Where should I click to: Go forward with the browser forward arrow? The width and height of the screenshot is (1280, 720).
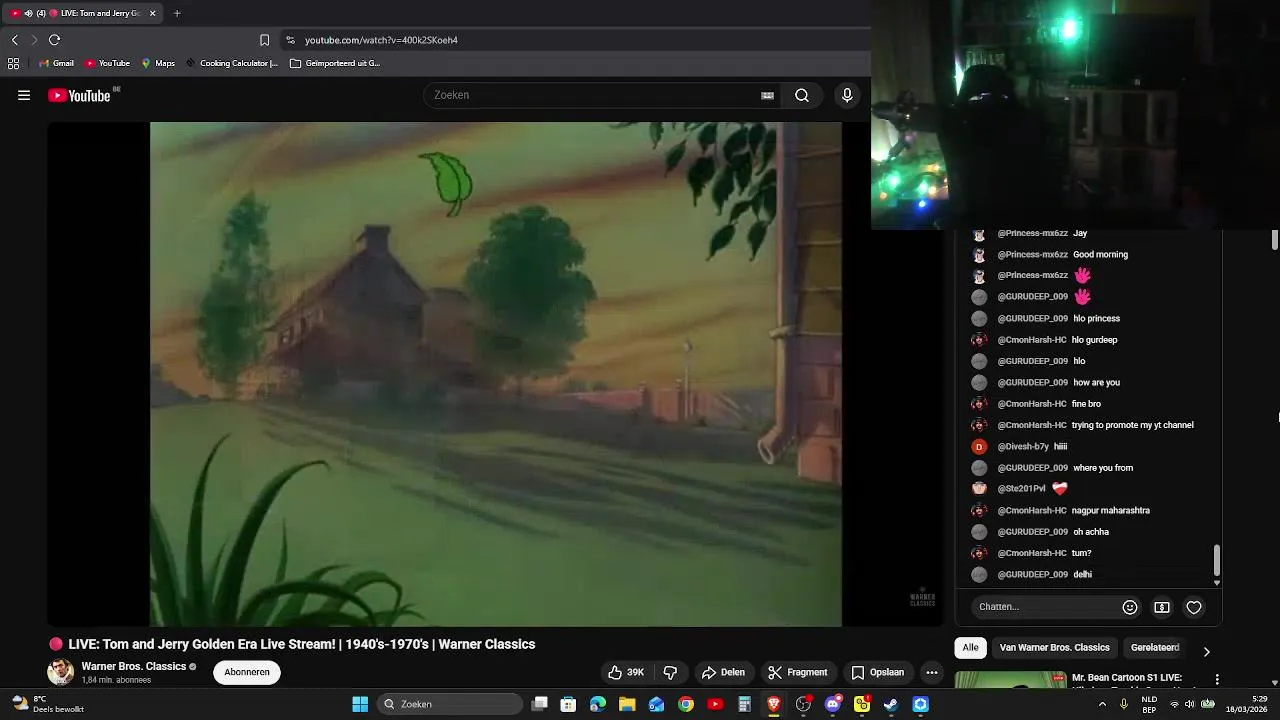(x=34, y=40)
